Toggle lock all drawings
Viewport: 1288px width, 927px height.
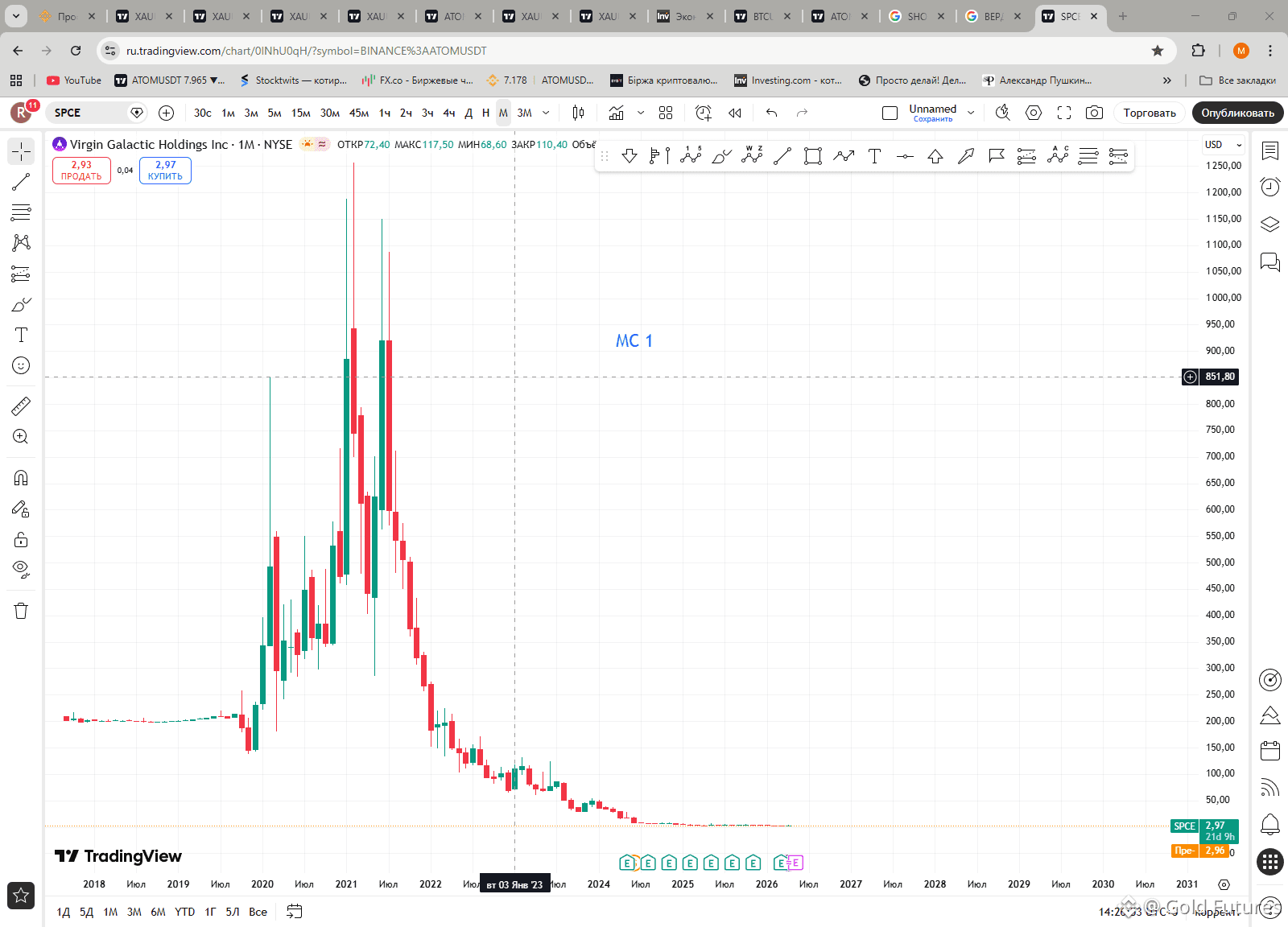21,539
